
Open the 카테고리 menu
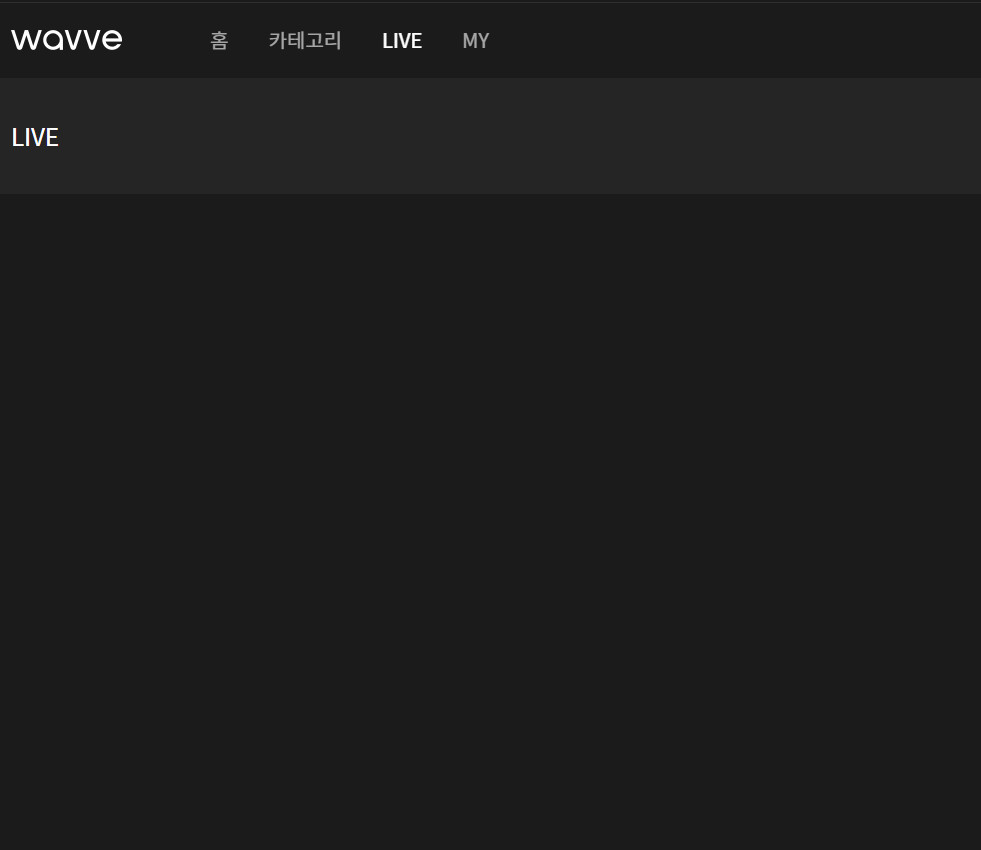(305, 41)
